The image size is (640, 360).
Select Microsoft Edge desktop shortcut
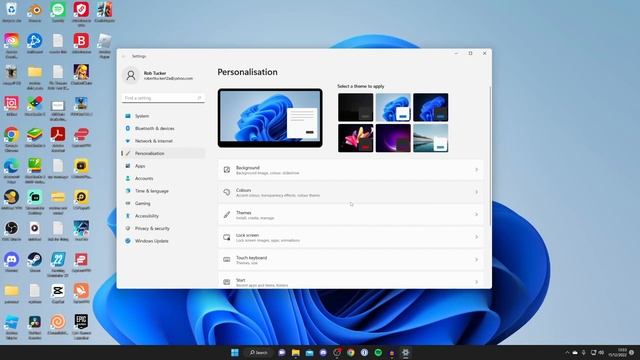11,170
